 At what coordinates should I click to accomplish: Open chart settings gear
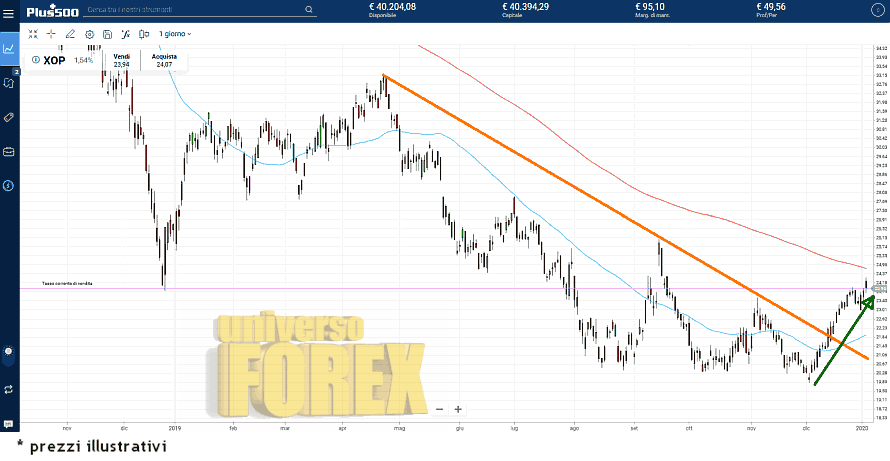(89, 34)
